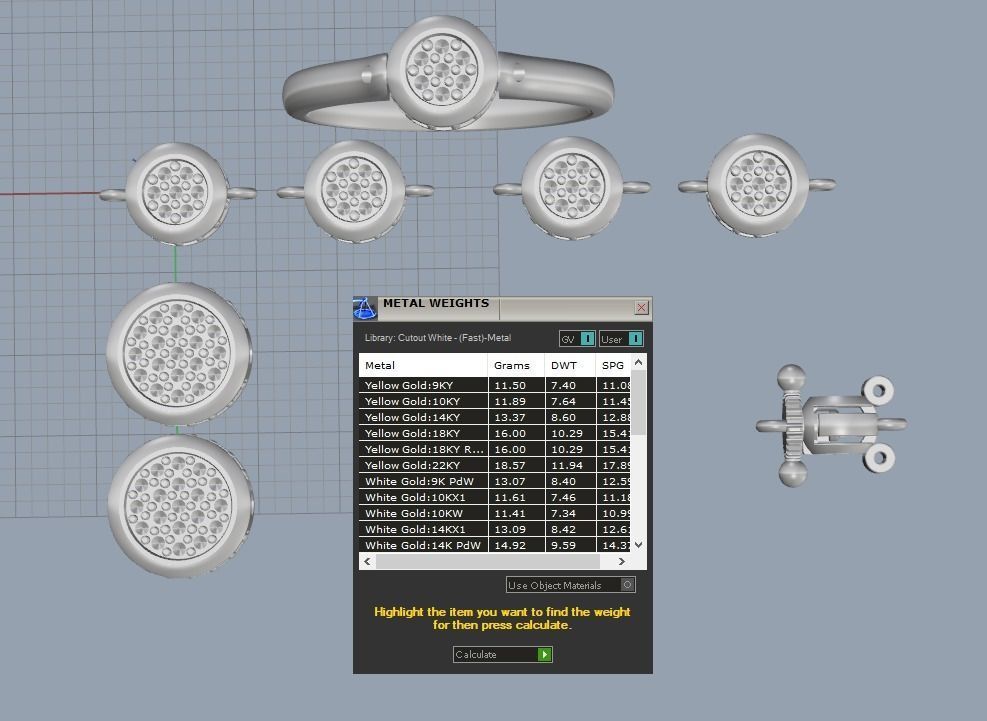Select the Yellow Gold:10KY row
This screenshot has height=721, width=987.
tap(495, 401)
